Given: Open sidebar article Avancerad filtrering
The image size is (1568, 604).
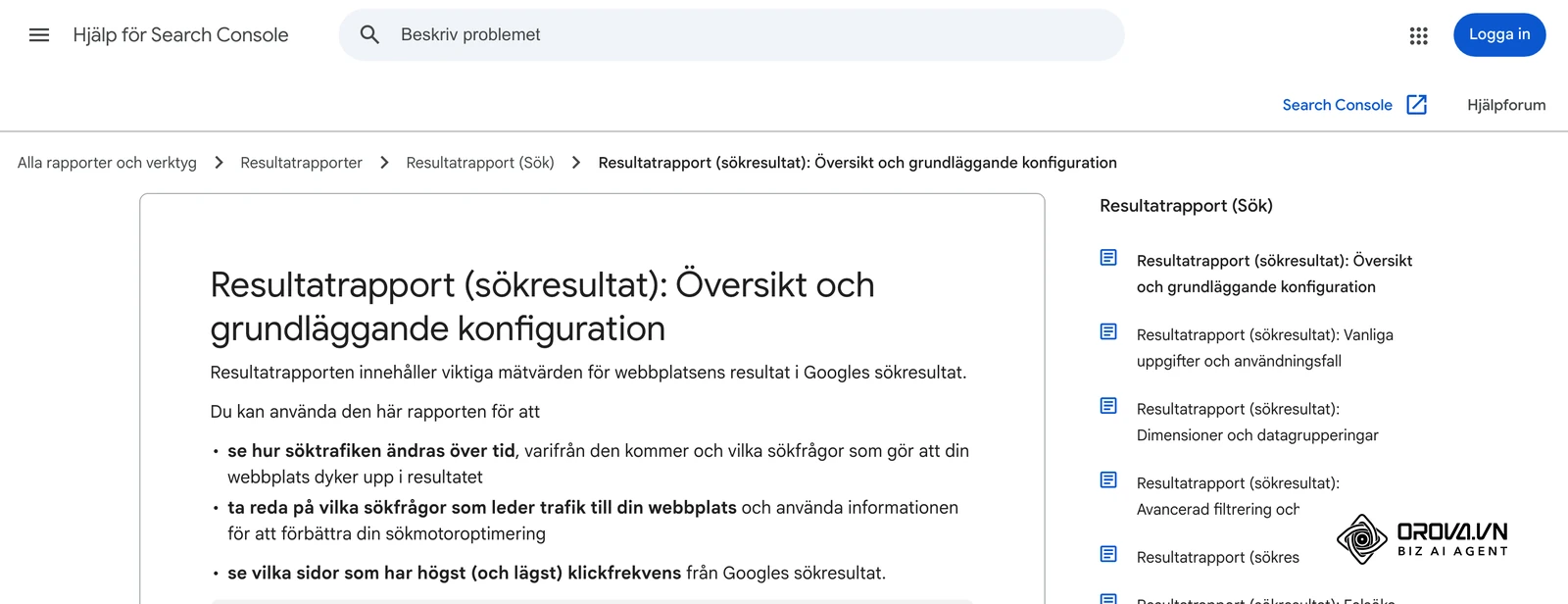Looking at the screenshot, I should click(1238, 496).
